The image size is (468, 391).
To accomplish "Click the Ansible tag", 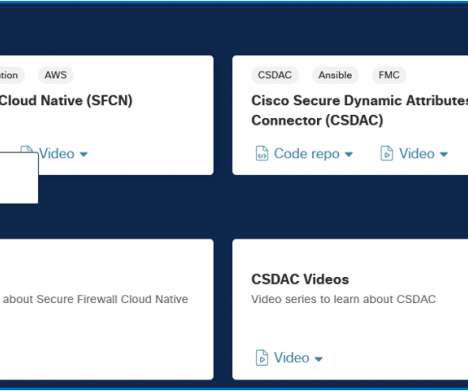I will (335, 75).
